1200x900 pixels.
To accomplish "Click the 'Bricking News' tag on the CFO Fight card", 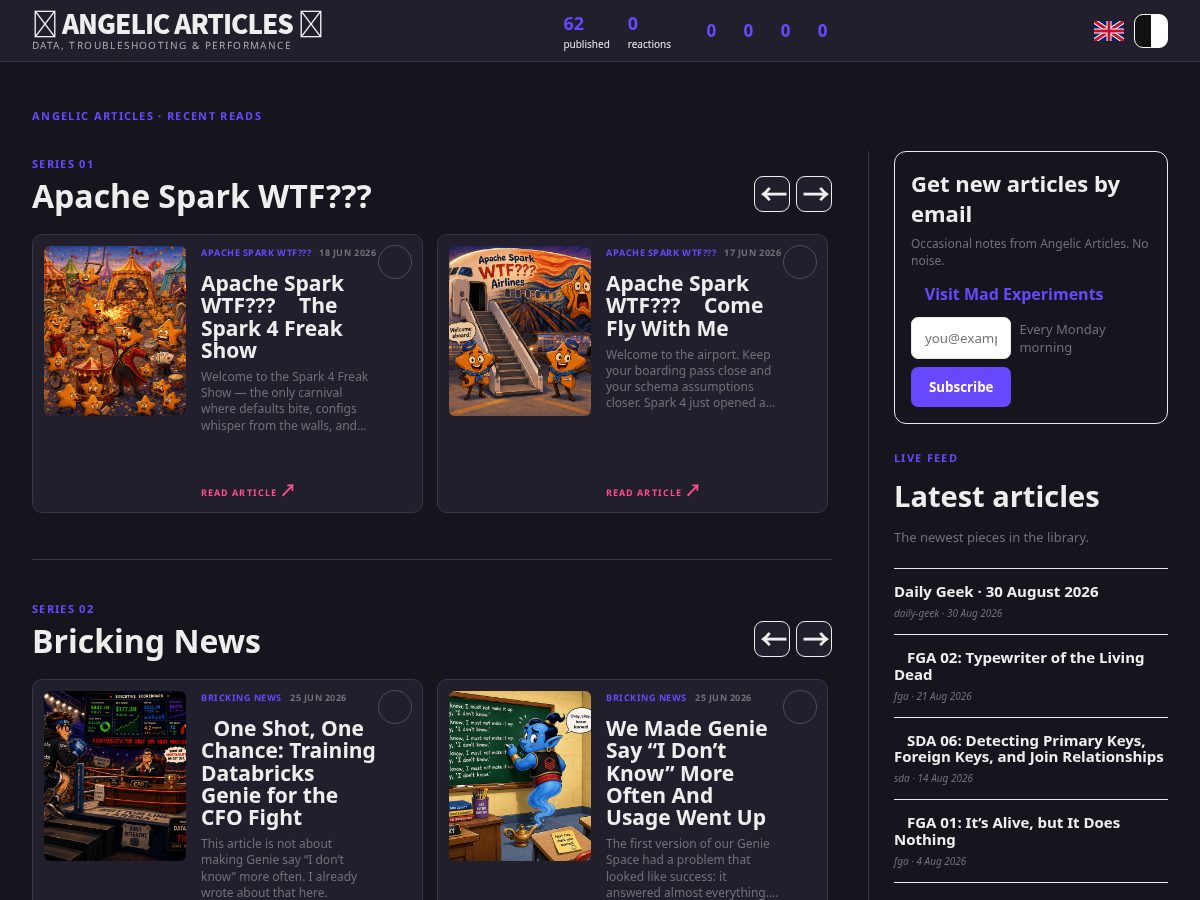I will [241, 698].
